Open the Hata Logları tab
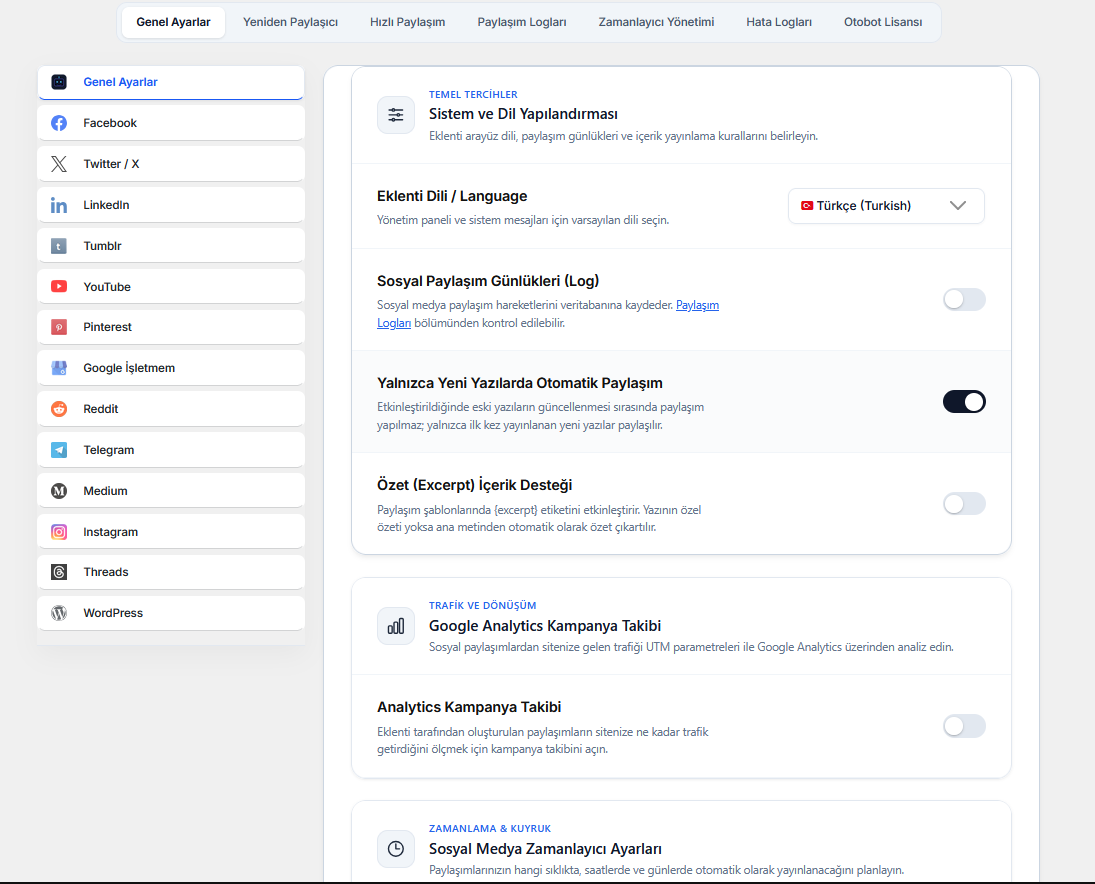Viewport: 1095px width, 884px height. 779,22
